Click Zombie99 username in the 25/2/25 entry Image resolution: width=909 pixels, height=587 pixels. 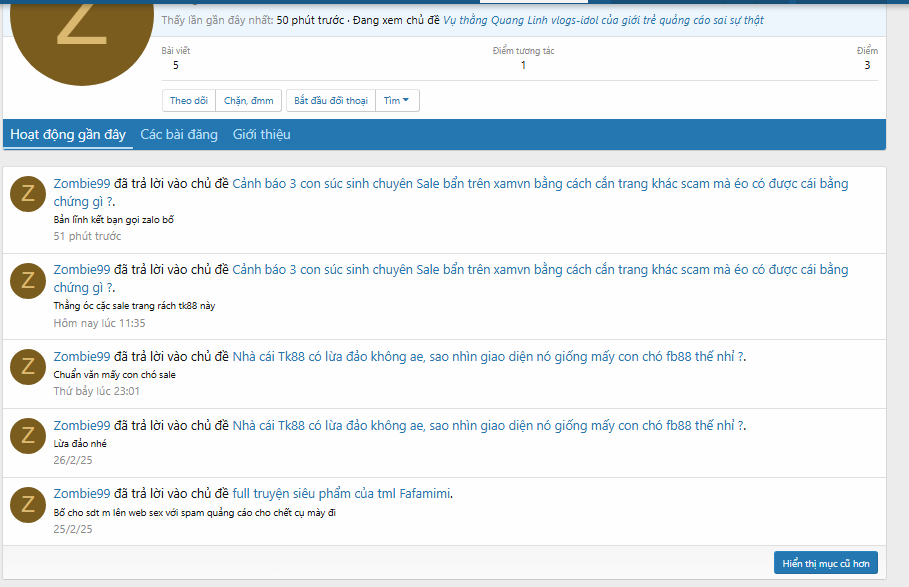(x=82, y=494)
